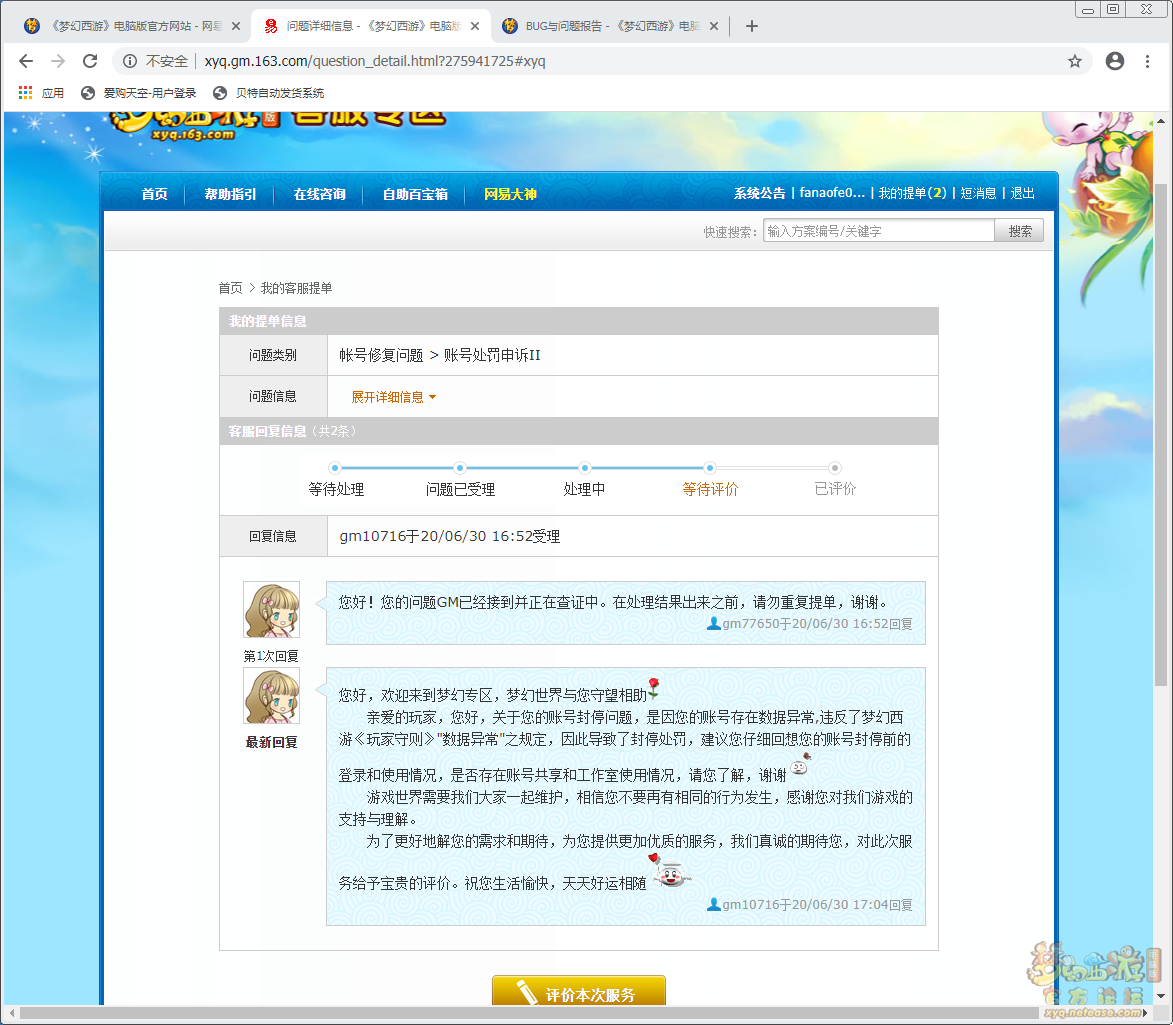The width and height of the screenshot is (1173, 1025).
Task: Open the 应用 apps grid shortcut
Action: pos(41,93)
